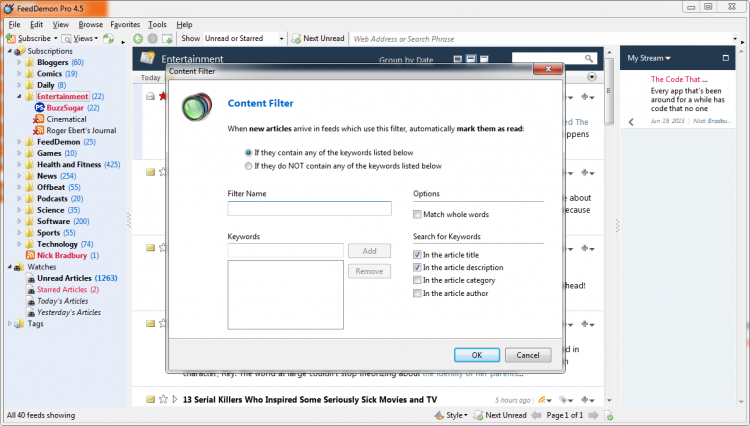The height and width of the screenshot is (426, 750).
Task: Click the green Back navigation icon
Action: point(138,39)
